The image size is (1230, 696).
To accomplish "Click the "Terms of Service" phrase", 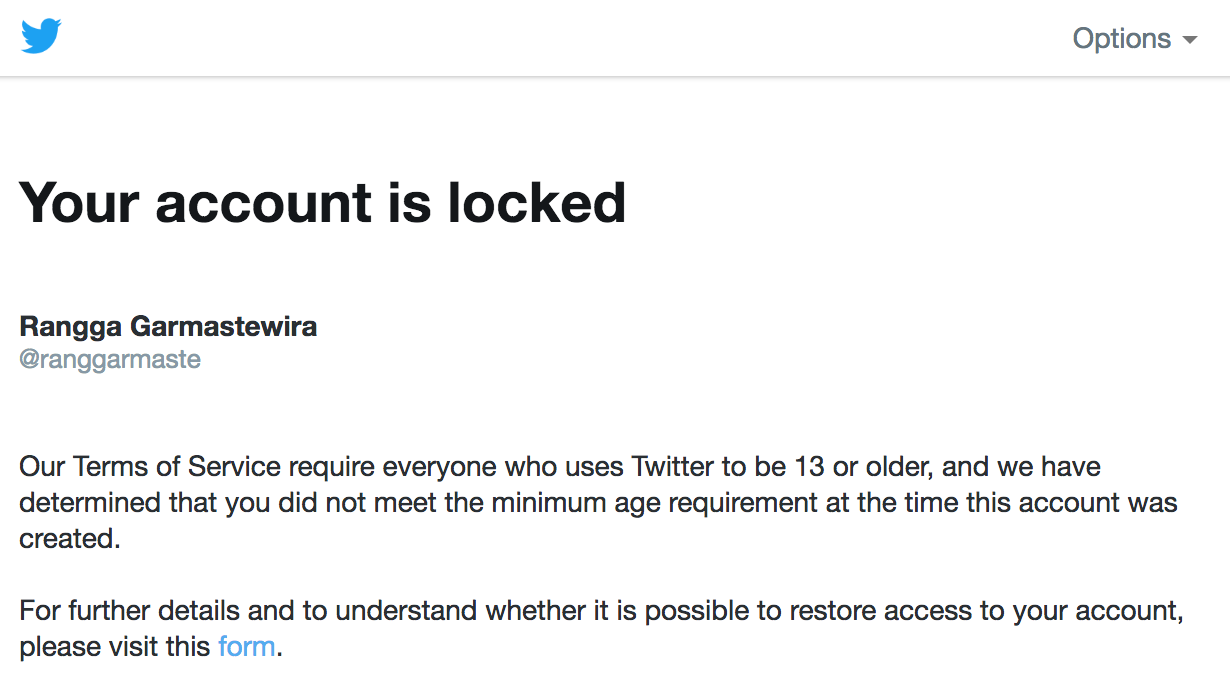I will (182, 466).
